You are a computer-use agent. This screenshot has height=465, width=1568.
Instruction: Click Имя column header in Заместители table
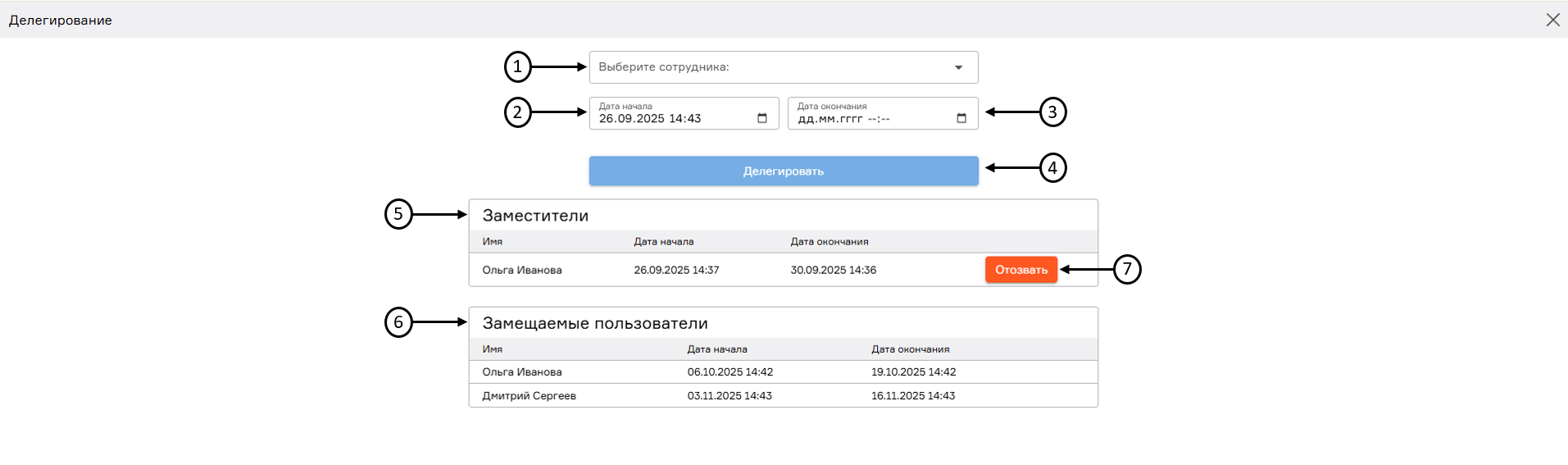click(493, 242)
